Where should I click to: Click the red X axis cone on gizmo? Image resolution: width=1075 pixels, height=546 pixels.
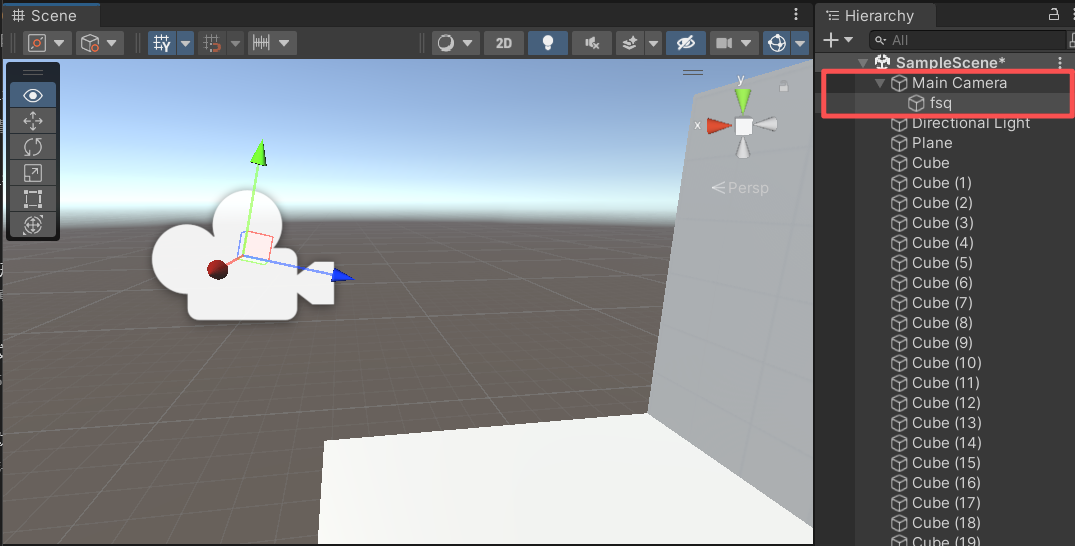click(719, 126)
